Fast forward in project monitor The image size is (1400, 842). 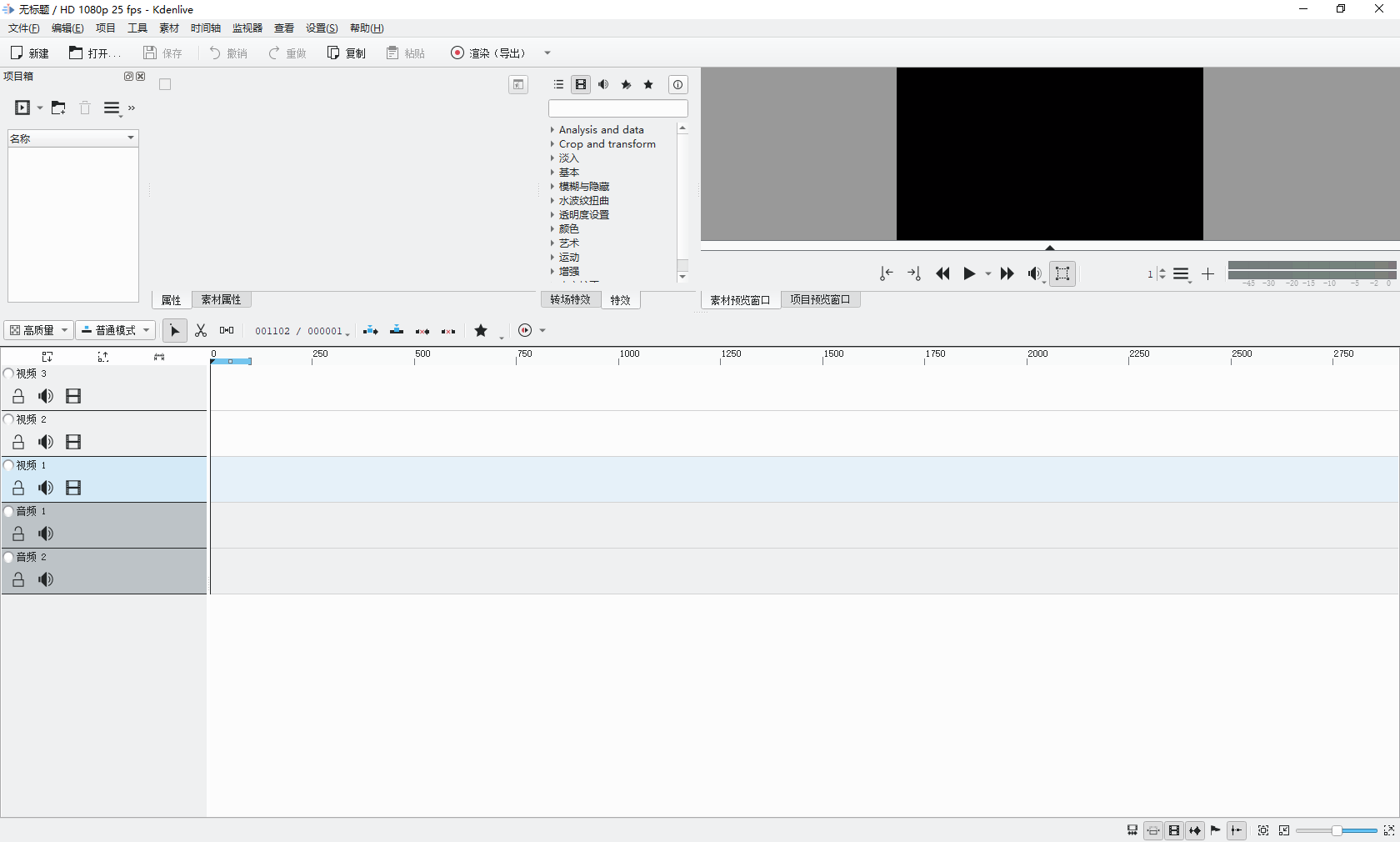1007,273
